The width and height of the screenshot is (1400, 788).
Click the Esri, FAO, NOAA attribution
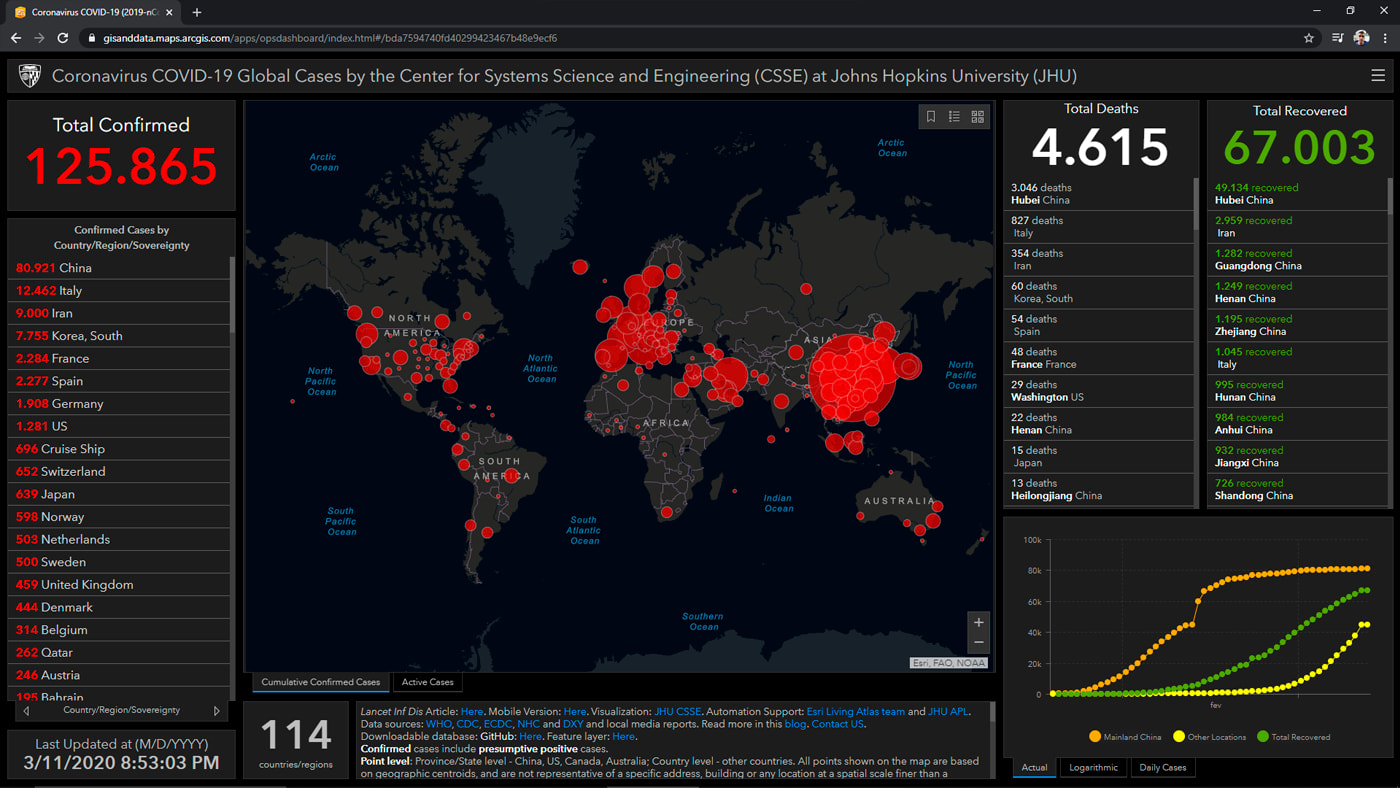point(949,663)
